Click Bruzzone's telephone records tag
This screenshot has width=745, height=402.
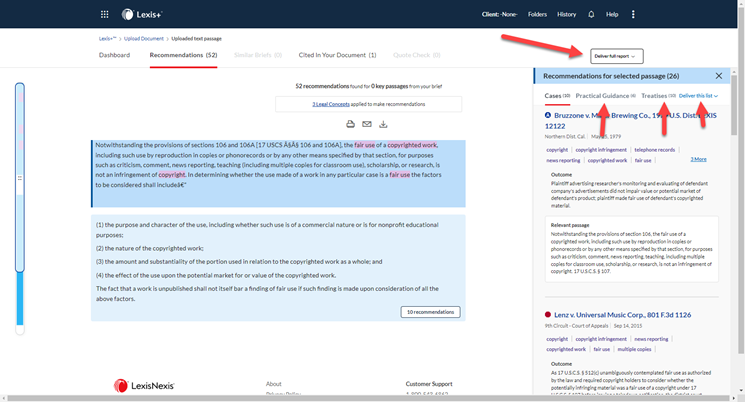pyautogui.click(x=654, y=150)
